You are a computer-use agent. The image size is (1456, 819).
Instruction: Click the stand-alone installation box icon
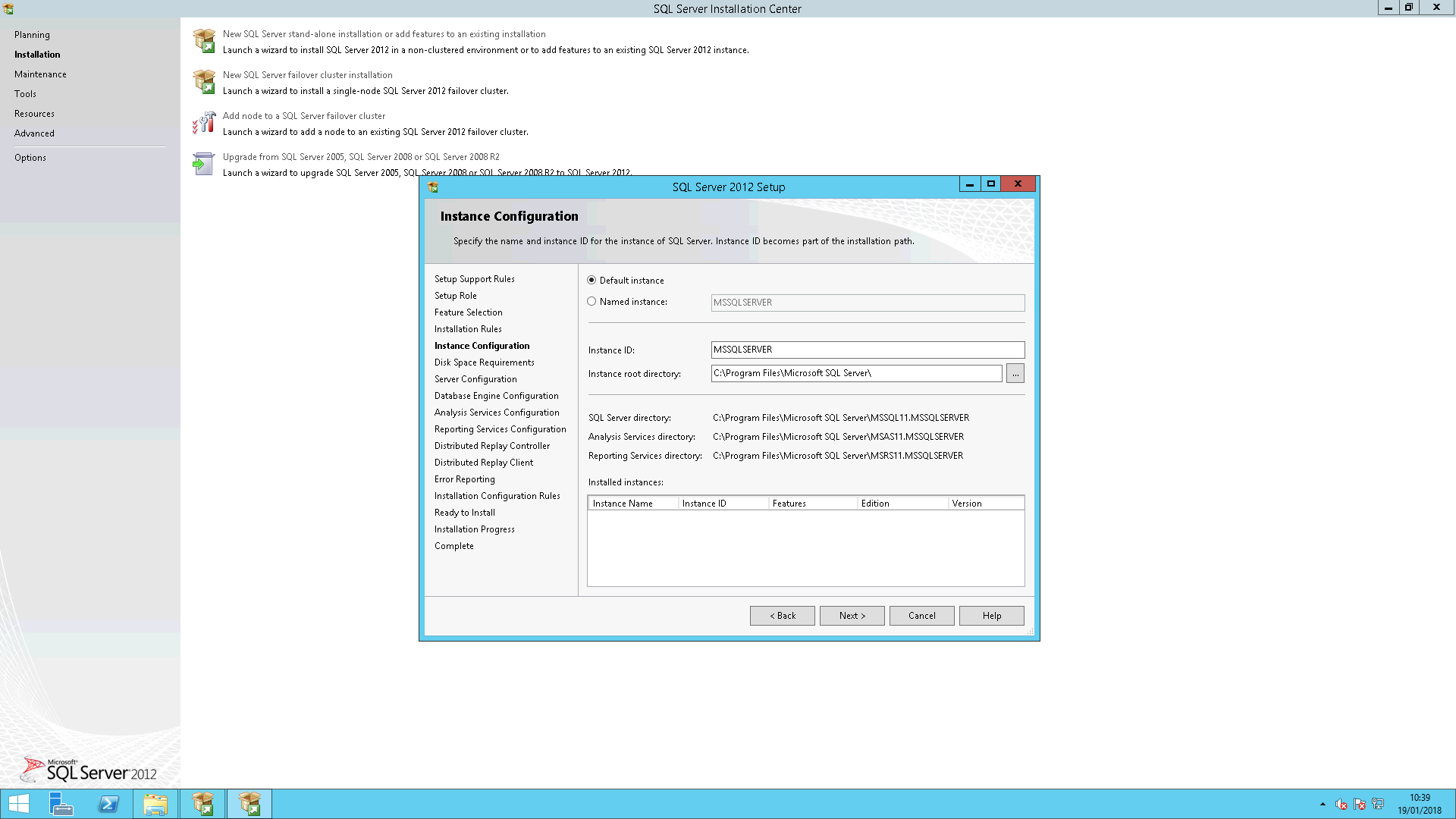coord(204,41)
